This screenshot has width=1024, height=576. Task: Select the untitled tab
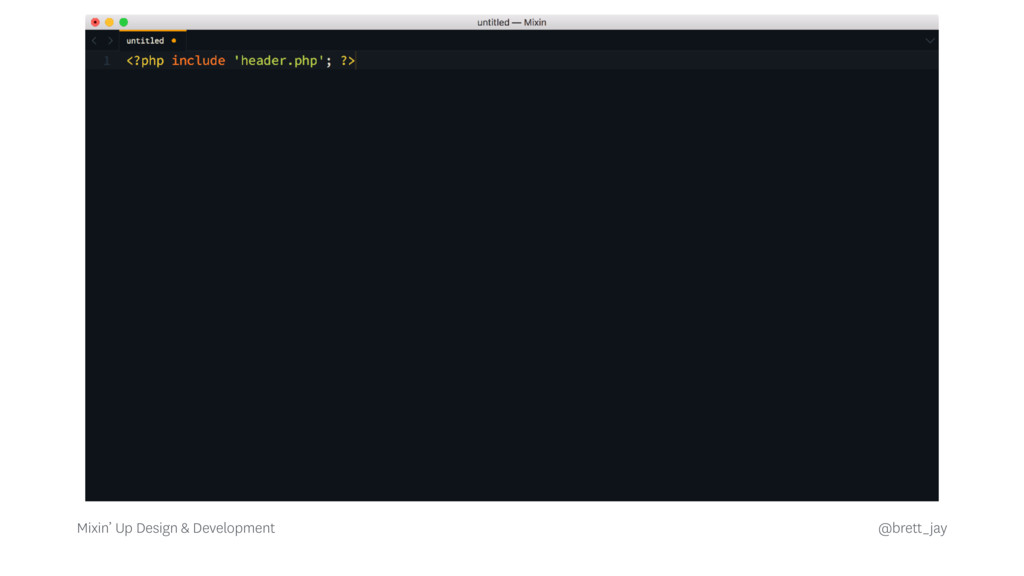click(152, 40)
